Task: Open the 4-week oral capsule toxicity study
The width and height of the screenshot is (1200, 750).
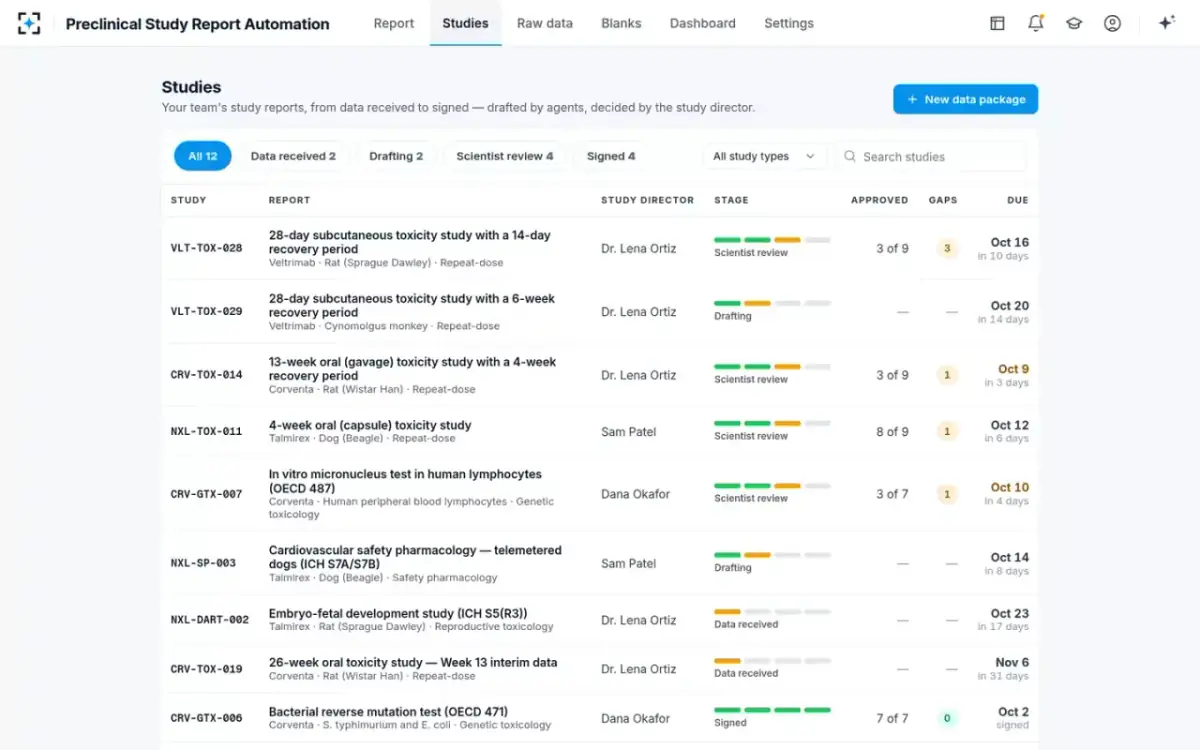Action: click(370, 425)
